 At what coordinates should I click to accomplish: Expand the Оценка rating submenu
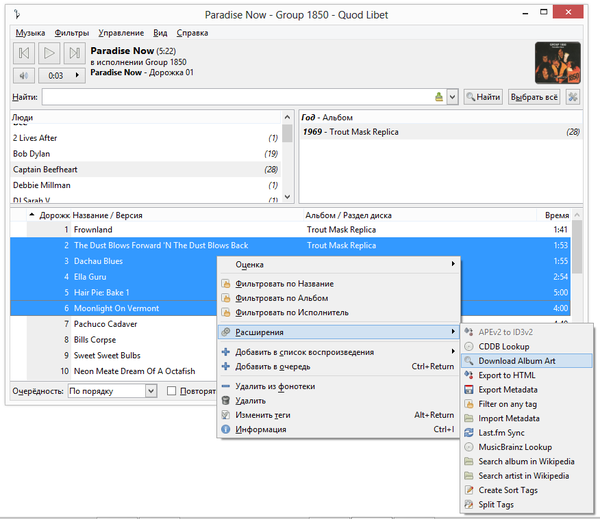coord(339,264)
